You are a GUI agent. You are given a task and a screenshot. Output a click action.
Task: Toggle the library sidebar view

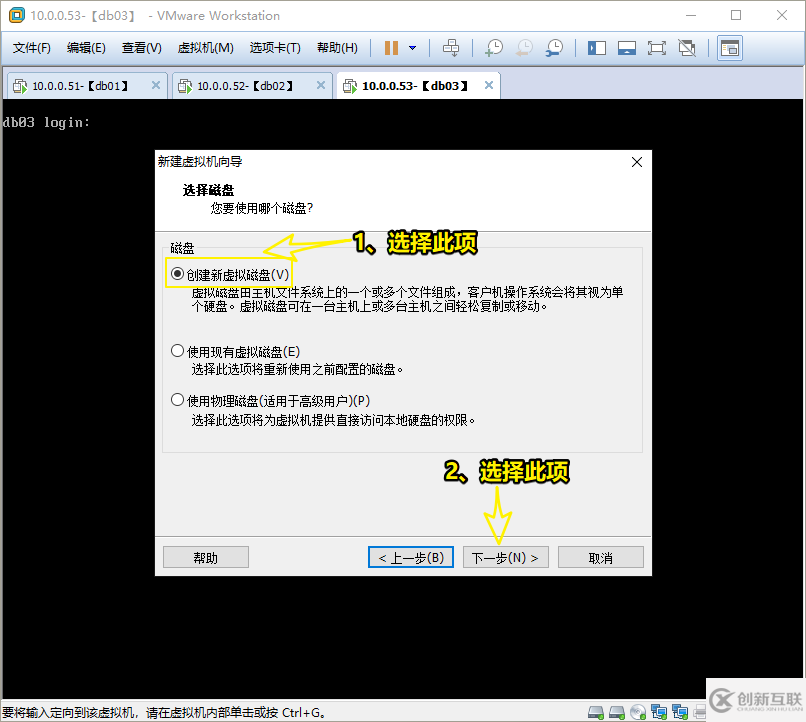tap(597, 48)
